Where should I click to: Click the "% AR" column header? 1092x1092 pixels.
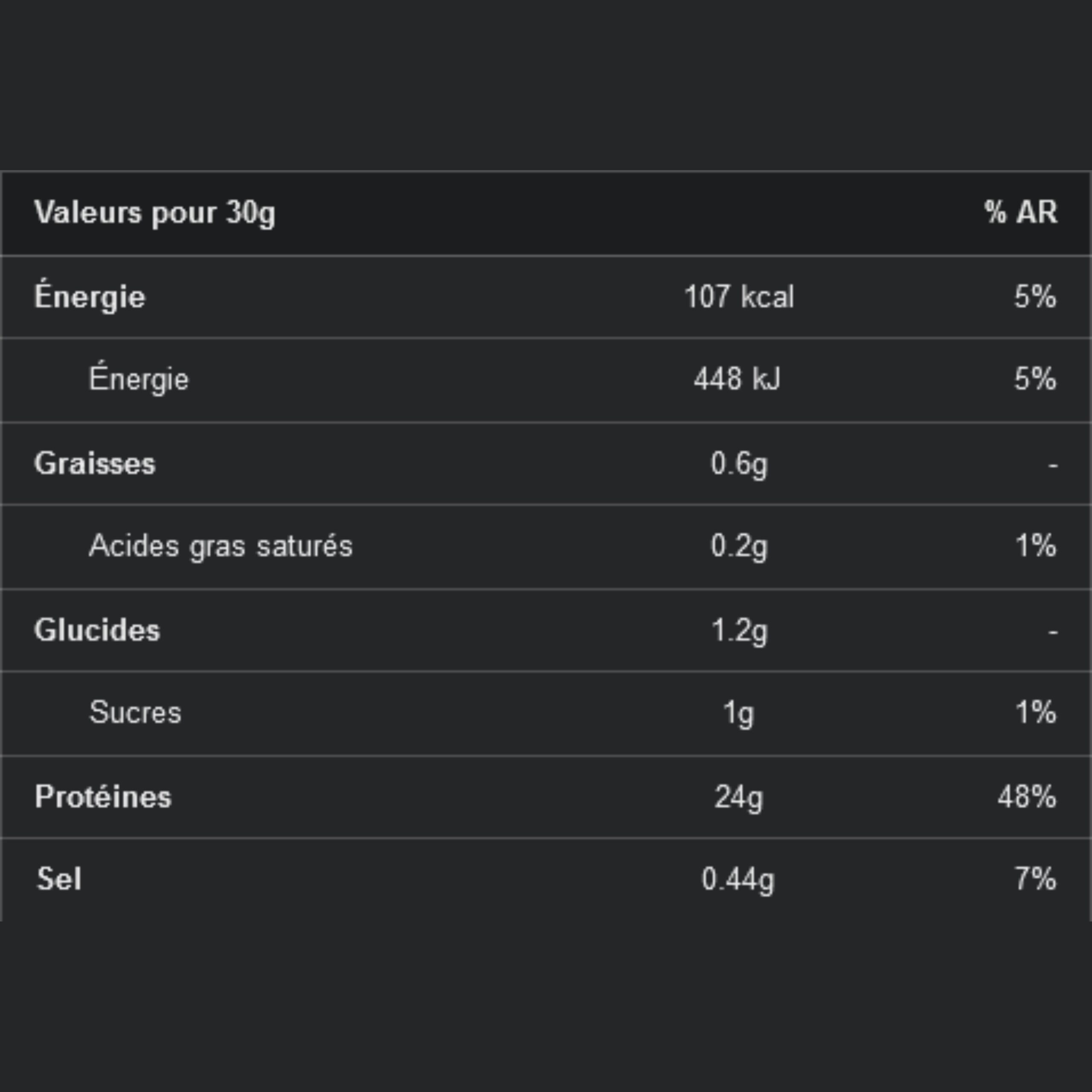(1020, 213)
